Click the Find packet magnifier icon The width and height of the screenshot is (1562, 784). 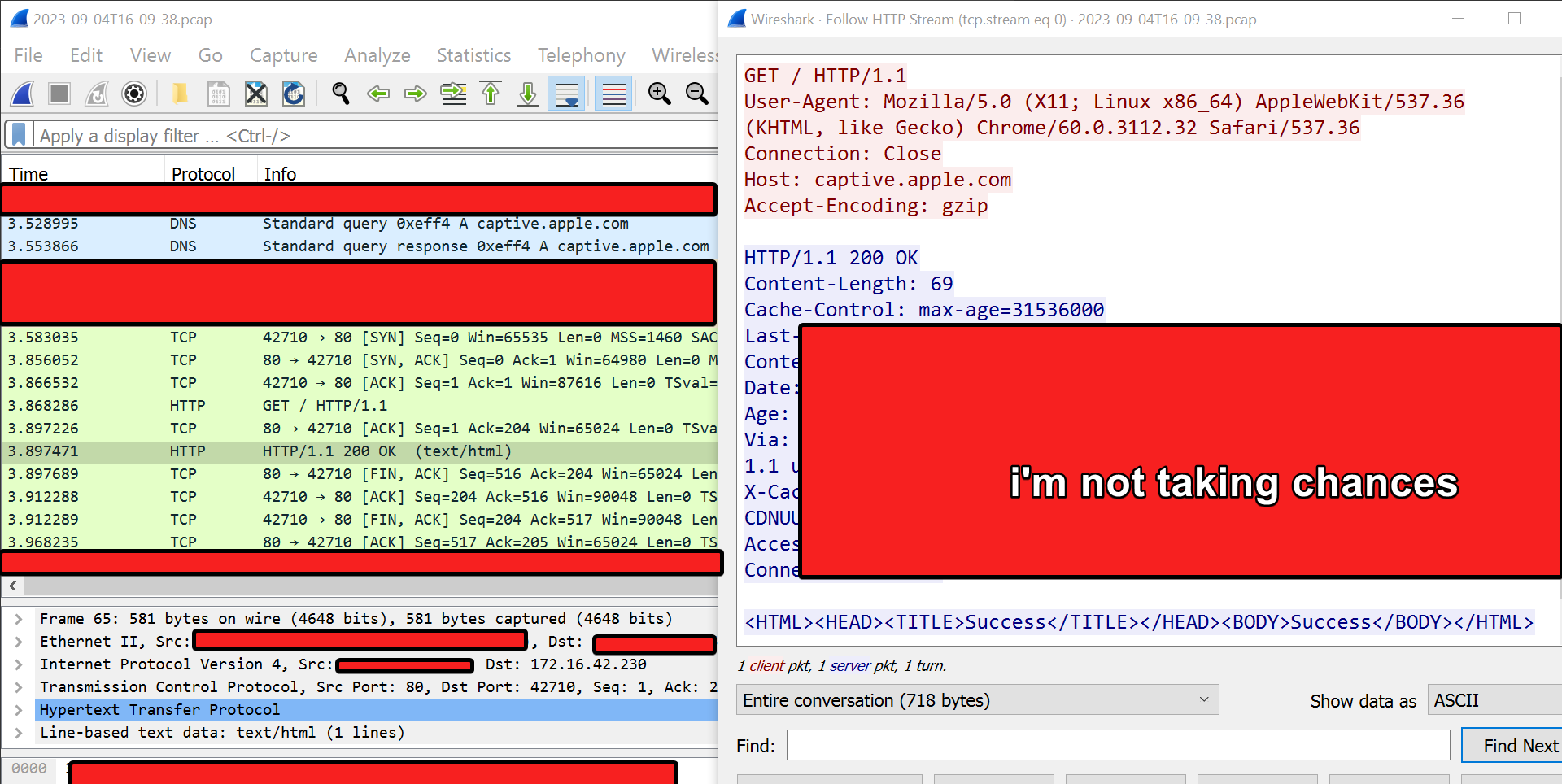[x=341, y=94]
